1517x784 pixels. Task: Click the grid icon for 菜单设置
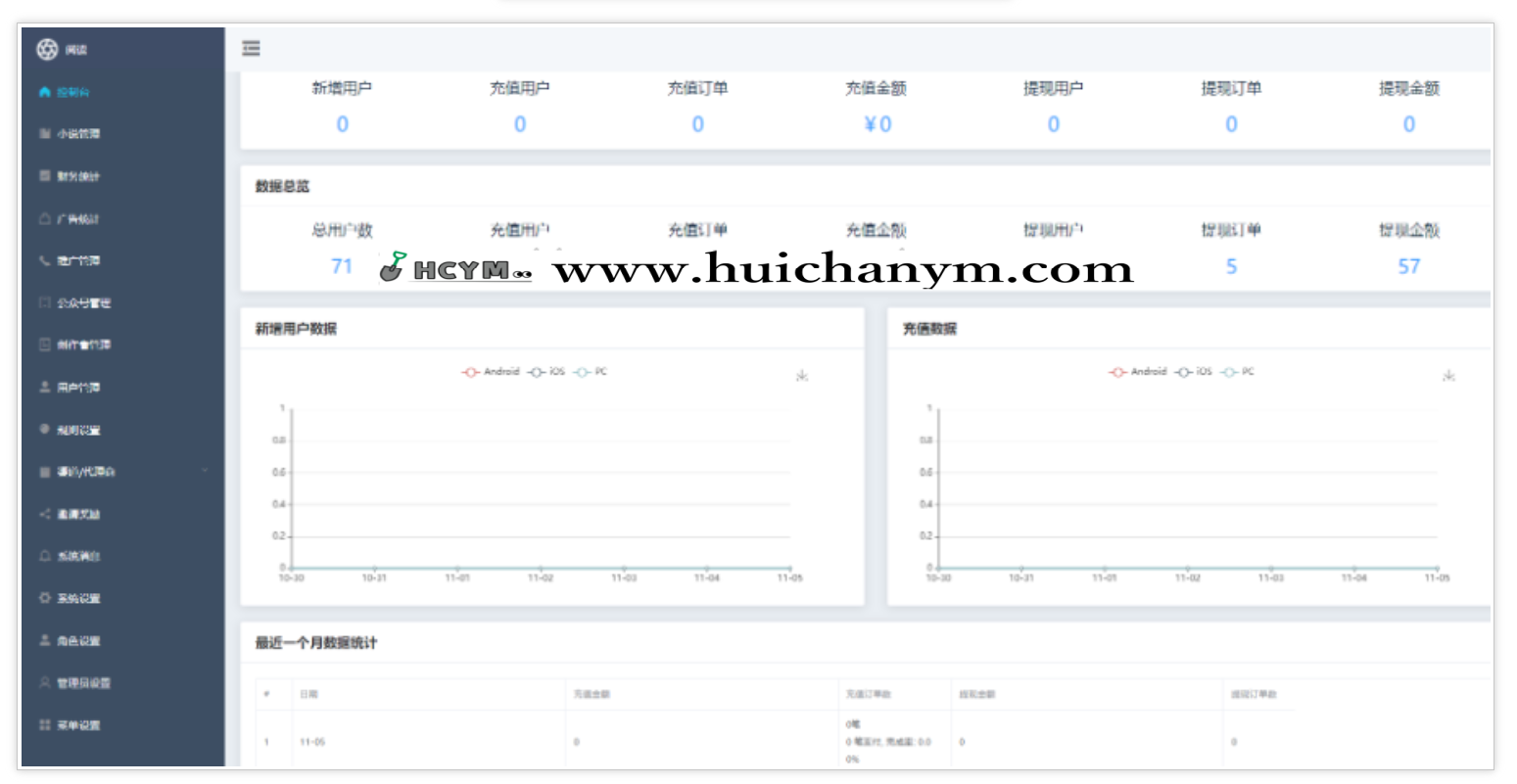[44, 725]
